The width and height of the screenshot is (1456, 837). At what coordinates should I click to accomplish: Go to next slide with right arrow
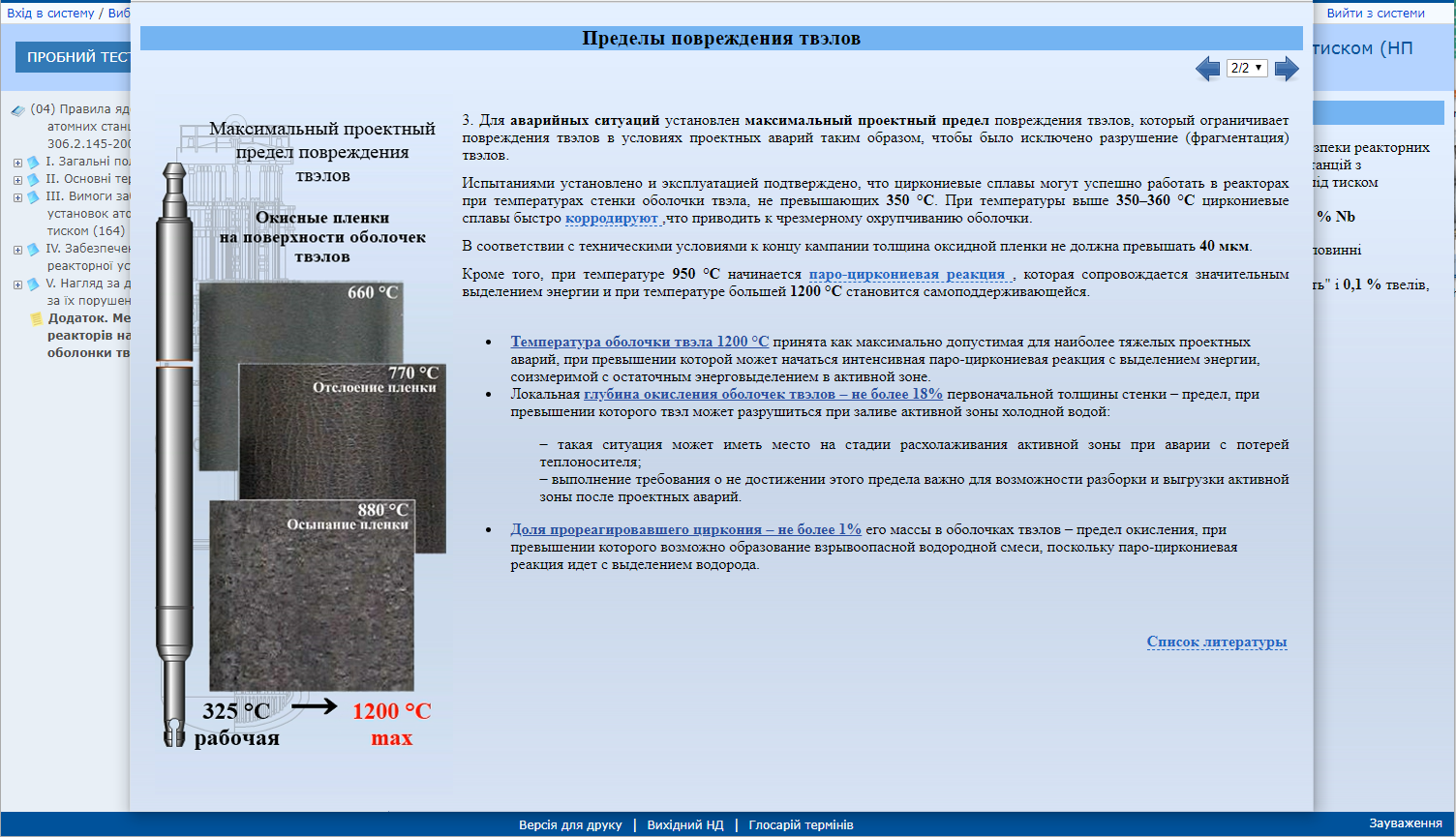pos(1287,68)
